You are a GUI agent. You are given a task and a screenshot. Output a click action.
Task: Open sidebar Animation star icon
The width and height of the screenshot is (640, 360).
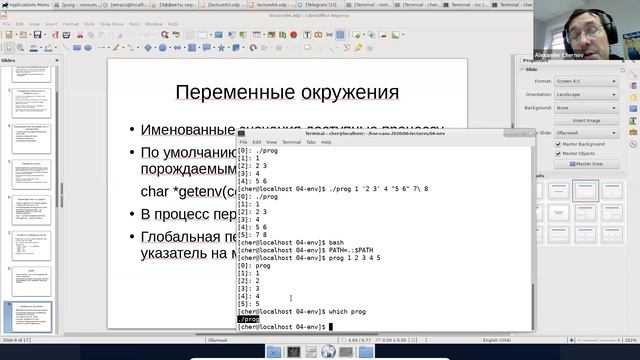pos(633,98)
